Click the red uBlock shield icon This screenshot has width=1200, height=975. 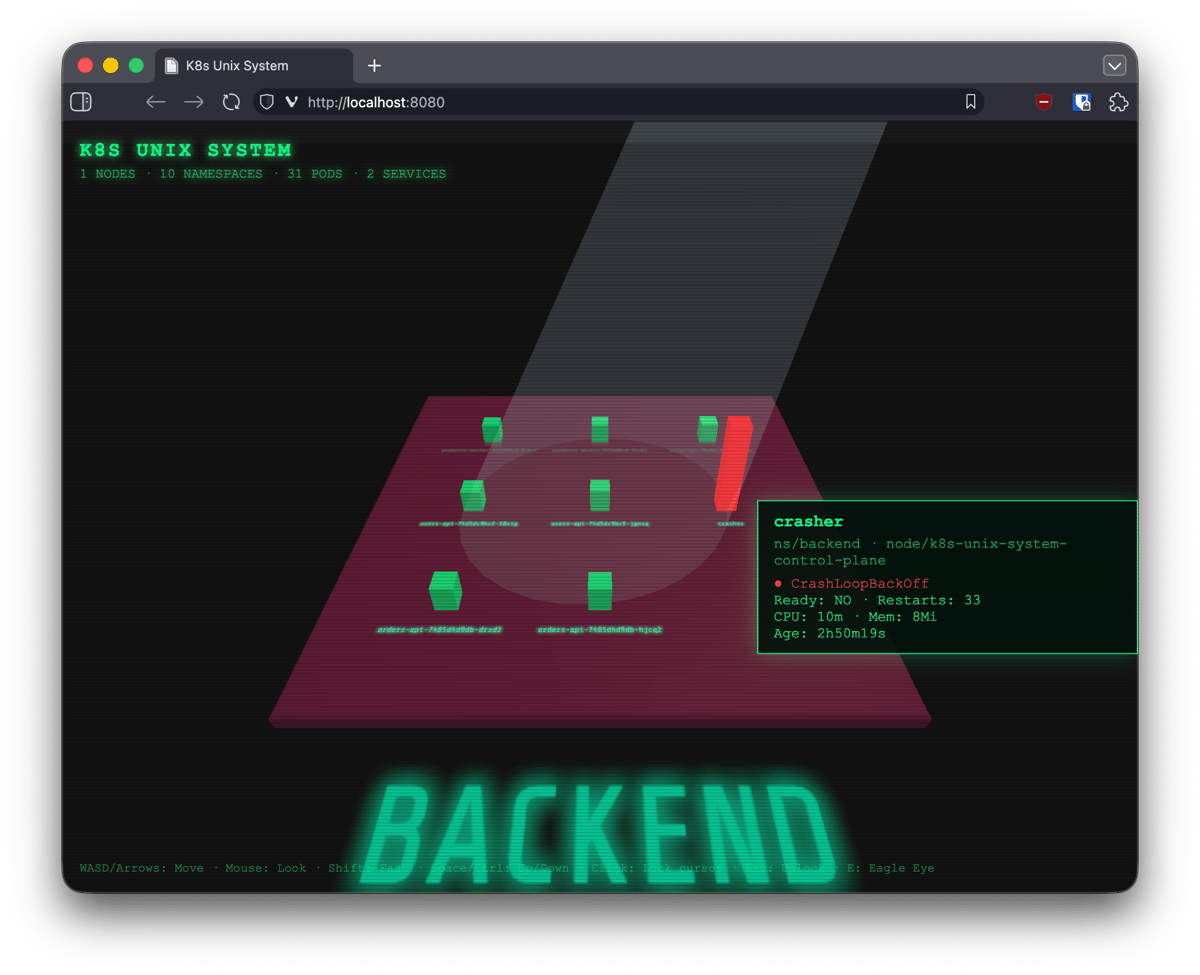point(1044,102)
